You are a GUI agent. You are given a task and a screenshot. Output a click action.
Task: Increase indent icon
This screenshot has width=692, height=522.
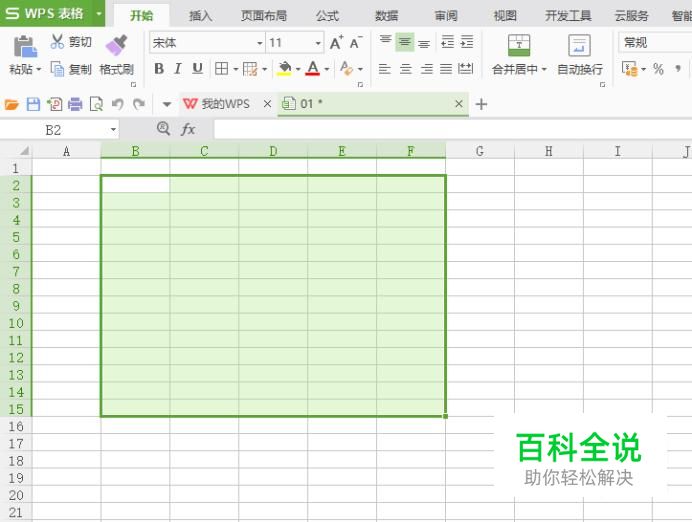[466, 41]
